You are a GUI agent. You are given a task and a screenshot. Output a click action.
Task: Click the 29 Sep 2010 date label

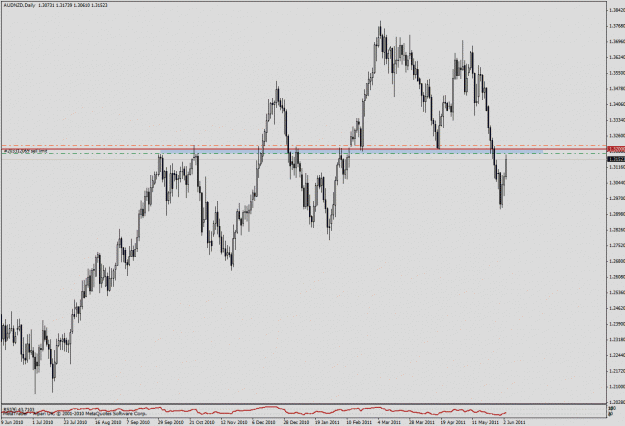[x=170, y=422]
